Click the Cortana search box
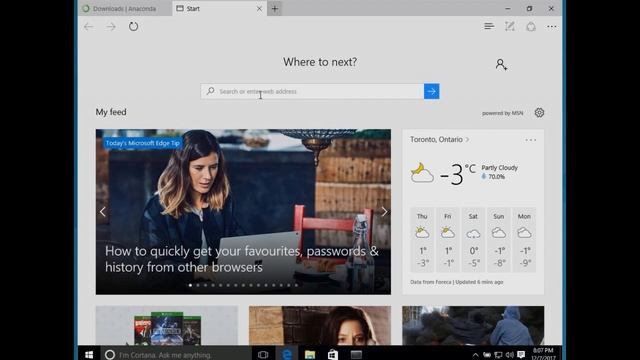Image resolution: width=640 pixels, height=360 pixels. tap(176, 354)
